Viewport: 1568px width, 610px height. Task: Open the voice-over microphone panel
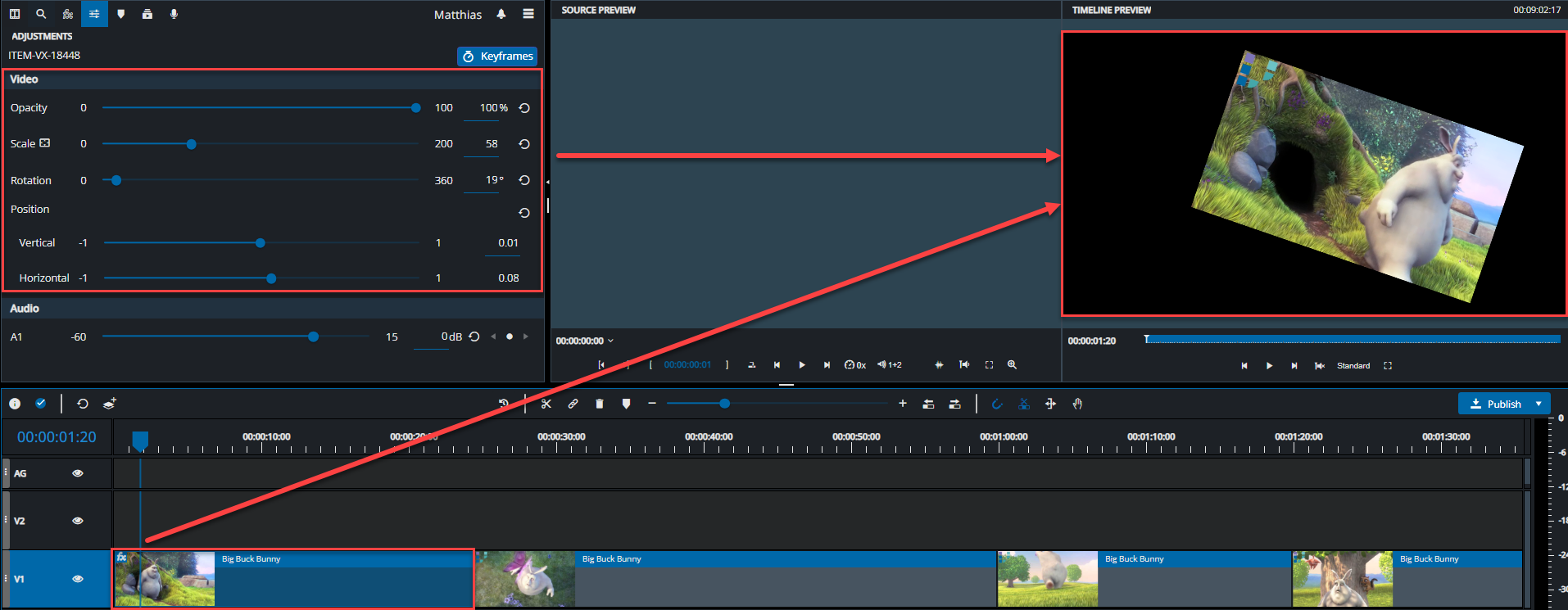pyautogui.click(x=174, y=14)
